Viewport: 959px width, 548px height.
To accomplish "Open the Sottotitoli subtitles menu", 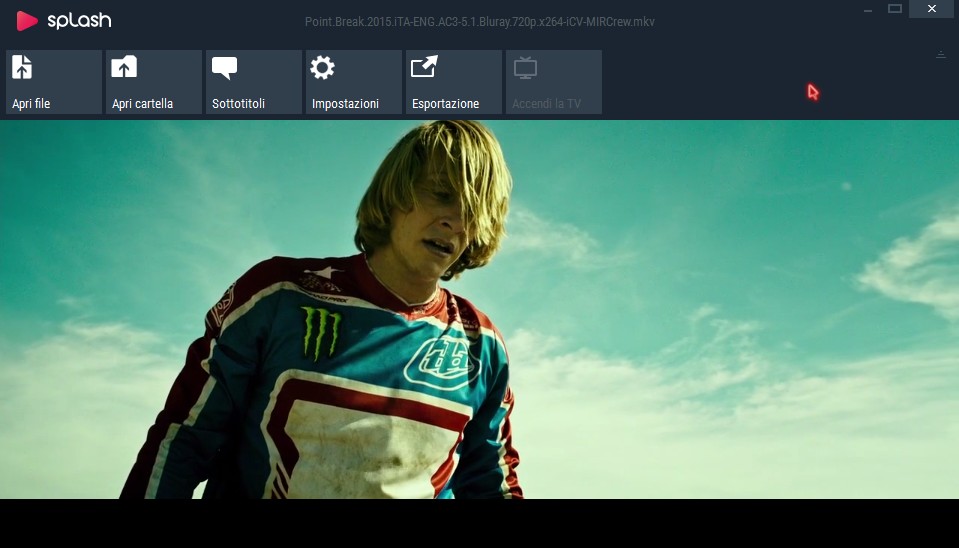I will [x=254, y=82].
